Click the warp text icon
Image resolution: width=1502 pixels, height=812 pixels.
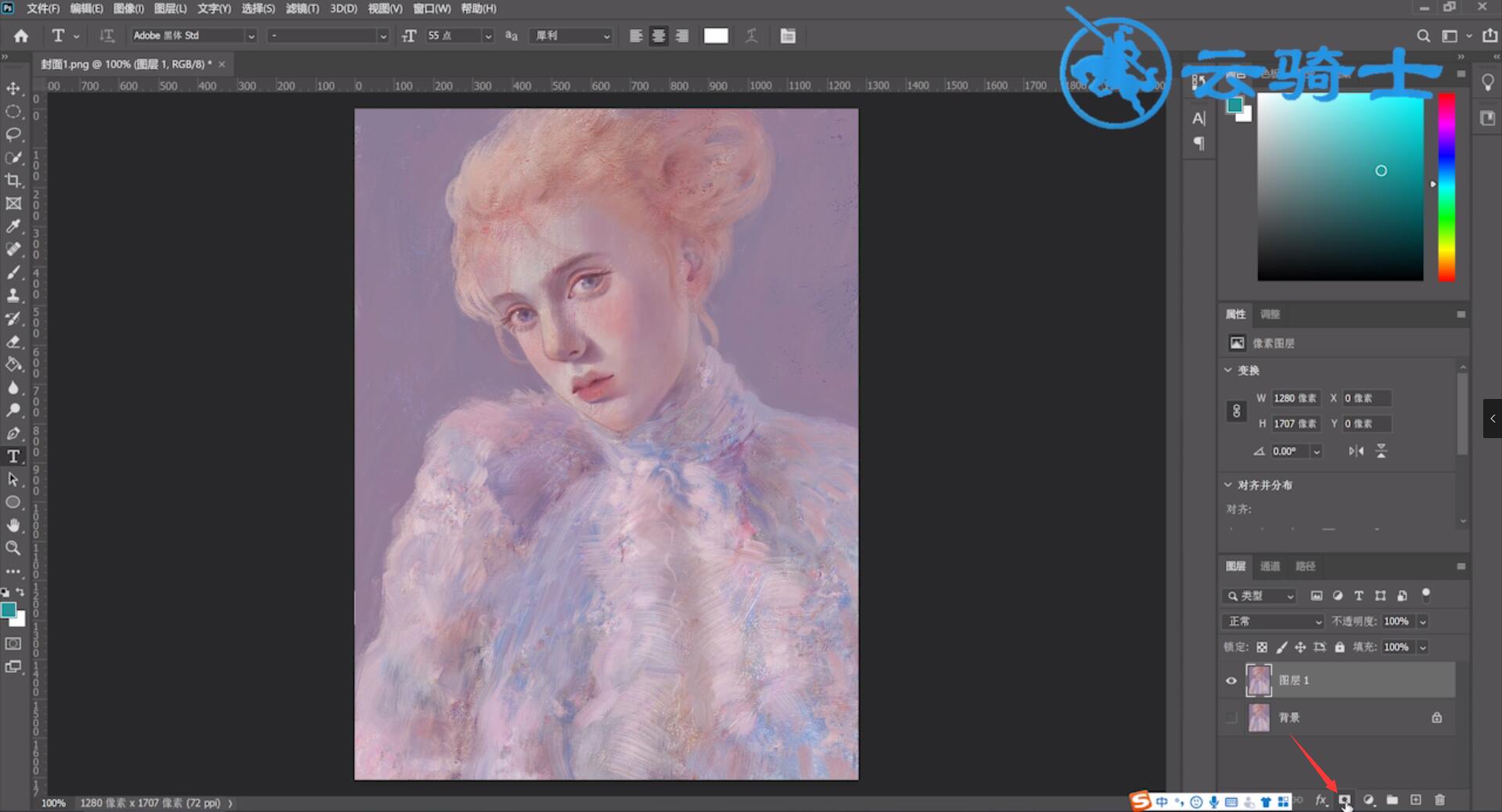(752, 36)
